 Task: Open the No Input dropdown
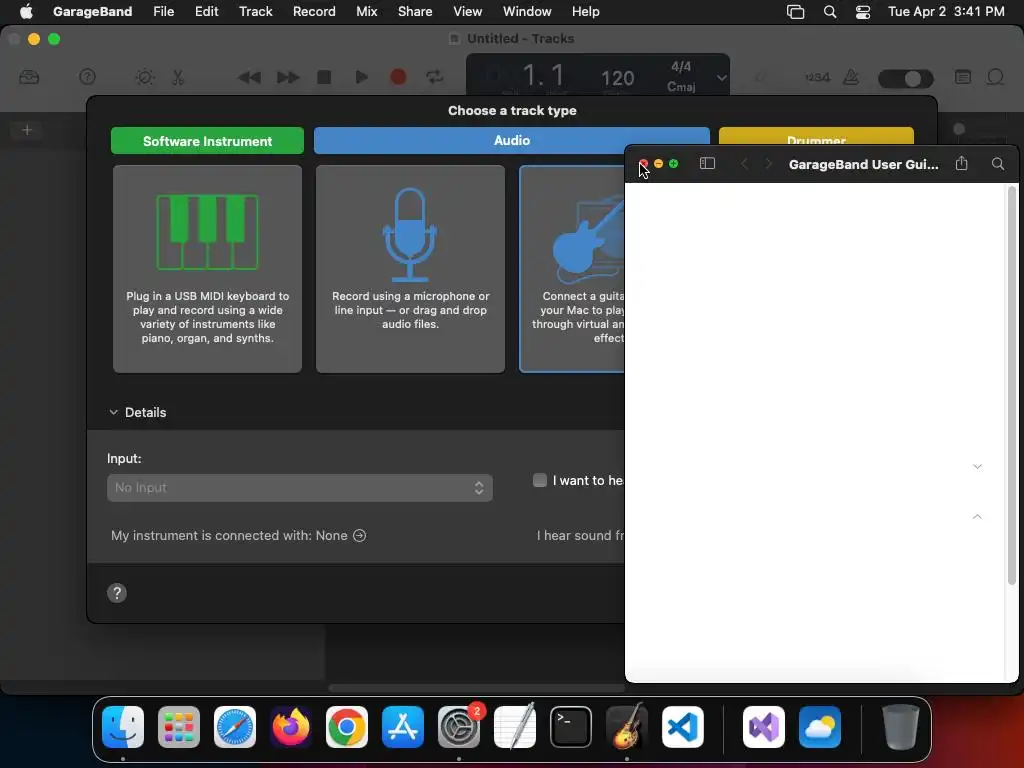(300, 488)
